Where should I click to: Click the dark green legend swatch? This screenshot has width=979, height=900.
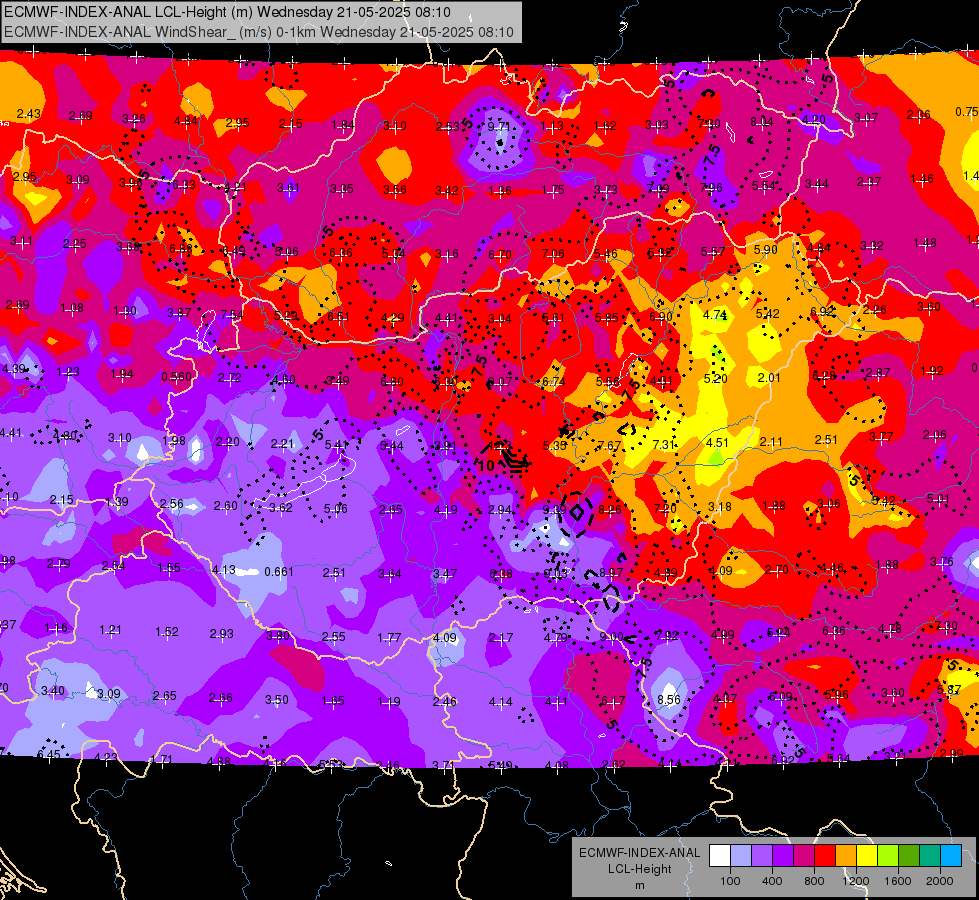coord(909,855)
